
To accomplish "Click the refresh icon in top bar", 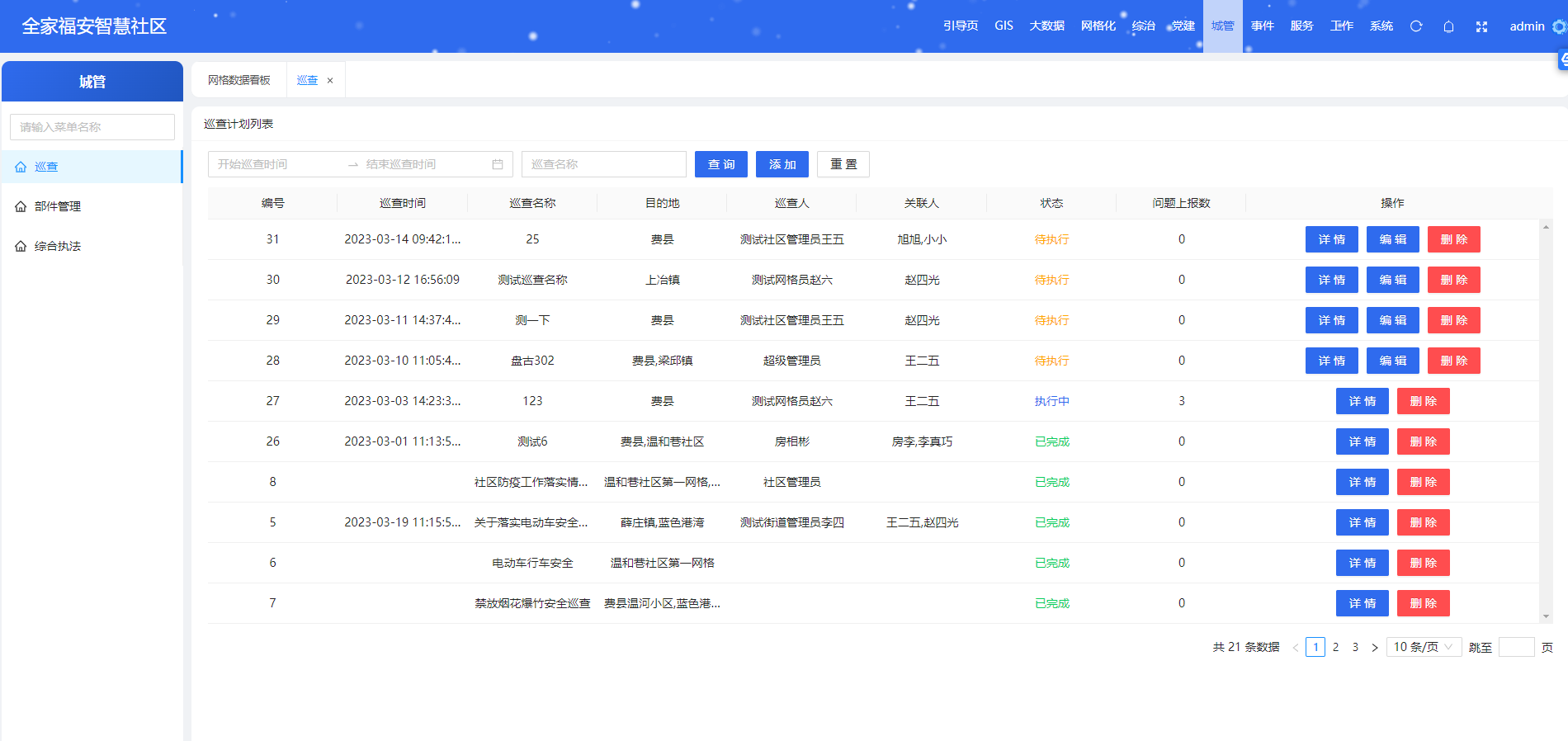I will (x=1416, y=26).
